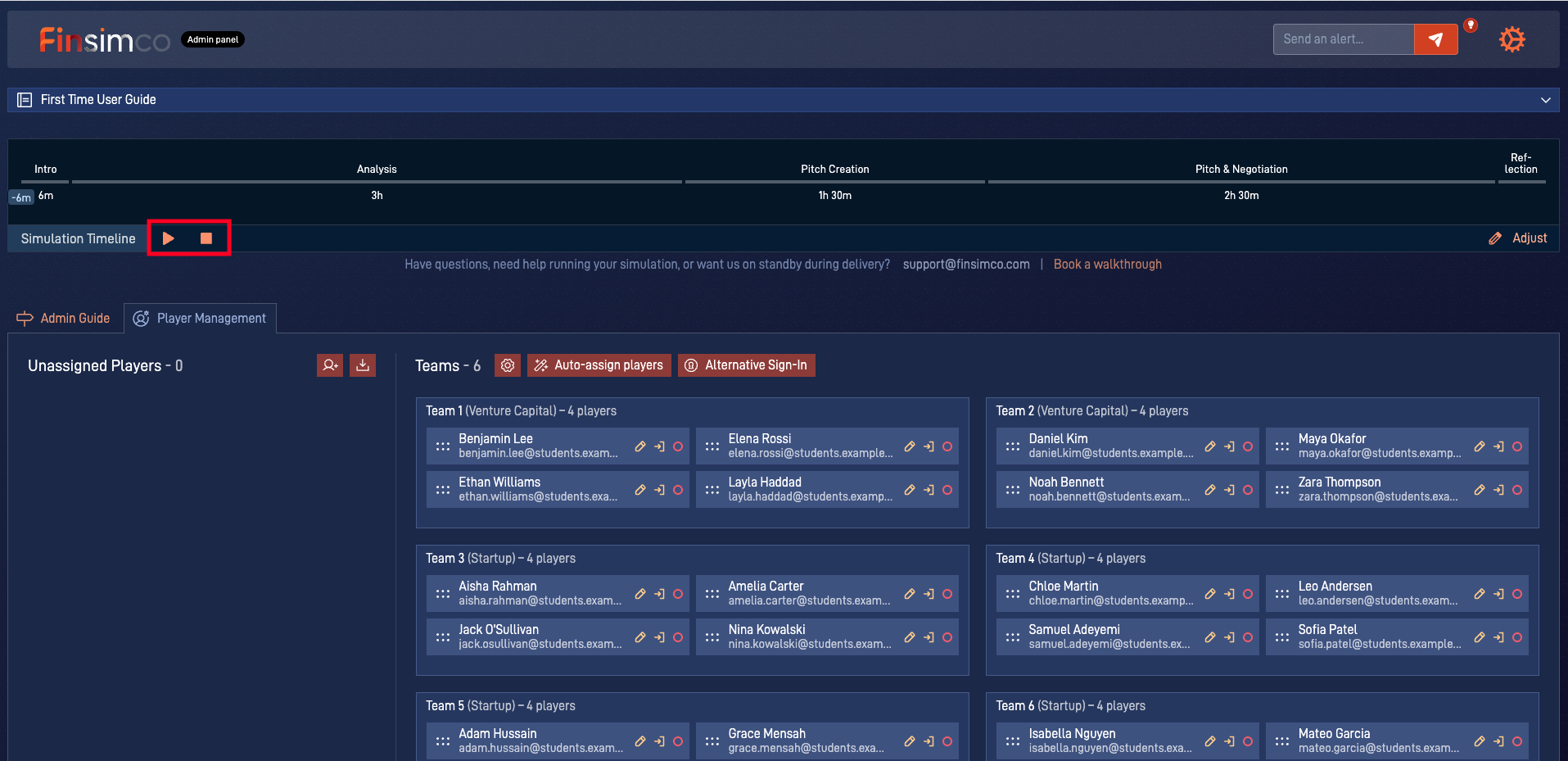The height and width of the screenshot is (761, 1568).
Task: Click the First Time User Guide title
Action: [98, 100]
